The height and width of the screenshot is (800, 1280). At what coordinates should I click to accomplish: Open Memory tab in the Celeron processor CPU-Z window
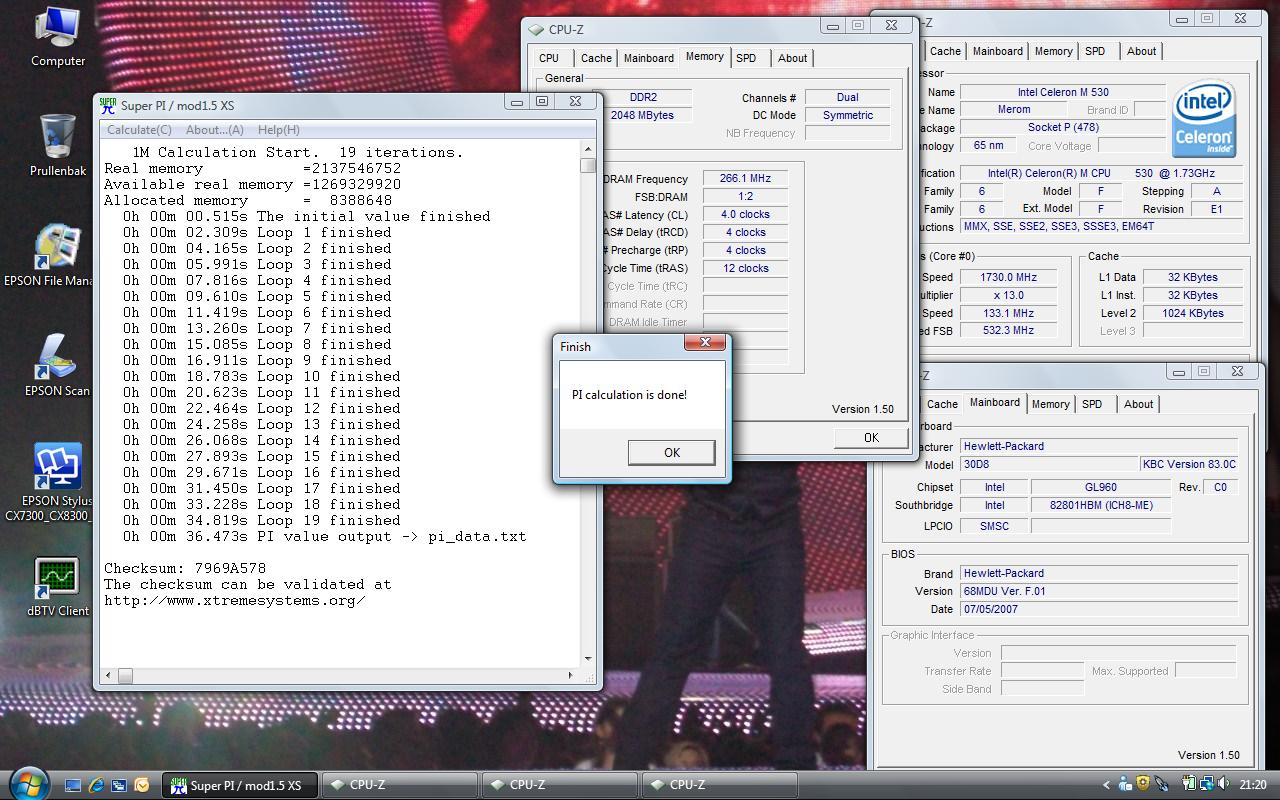[1054, 51]
